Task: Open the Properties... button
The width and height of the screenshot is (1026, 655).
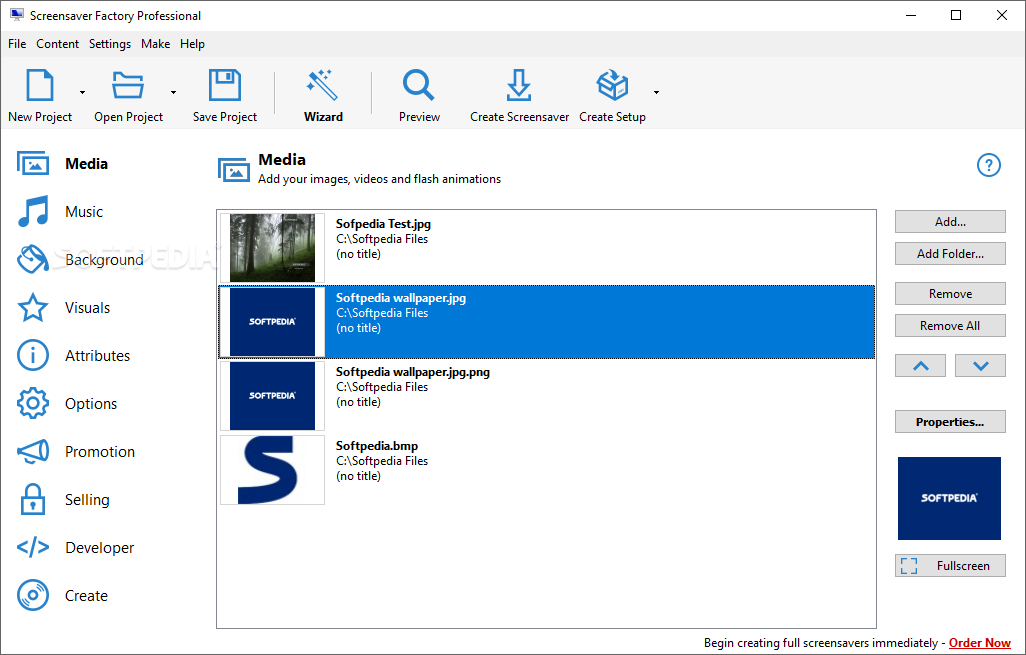Action: point(950,422)
